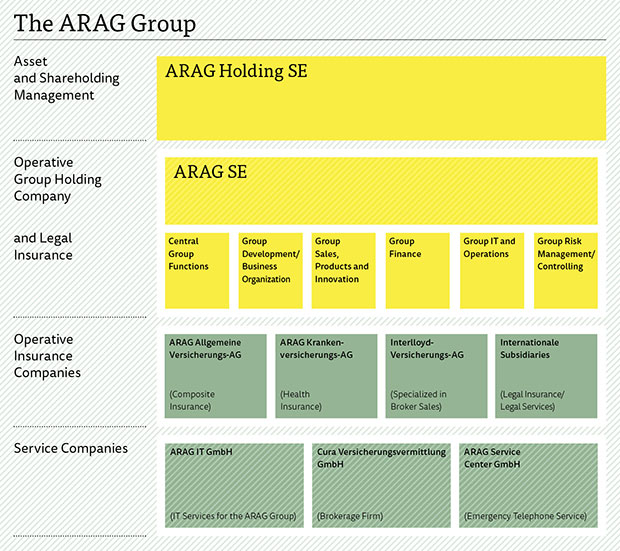The height and width of the screenshot is (551, 620).
Task: Select 'Asset and Shareholding Management' row label
Action: coord(66,78)
